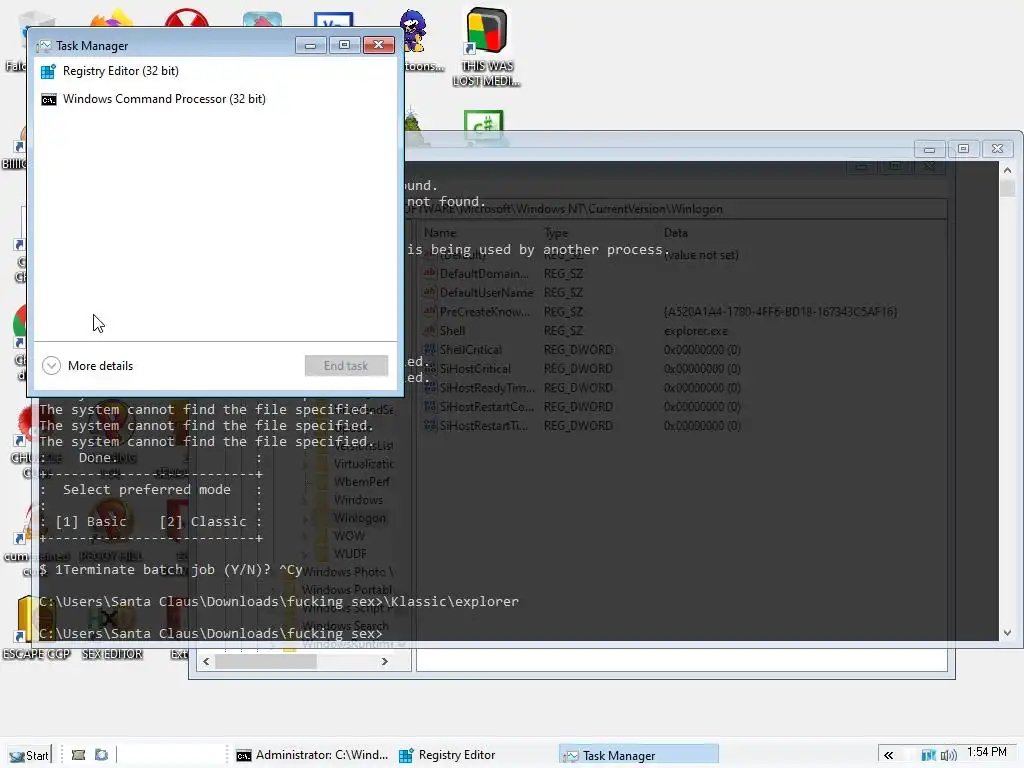Click the command window vertical scrollbar thumb
This screenshot has height=768, width=1024.
tap(1007, 187)
